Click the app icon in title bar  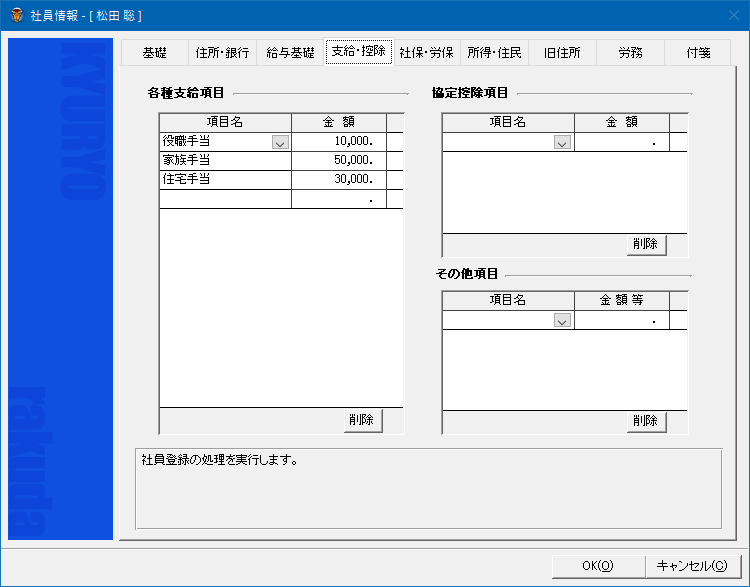[x=16, y=15]
